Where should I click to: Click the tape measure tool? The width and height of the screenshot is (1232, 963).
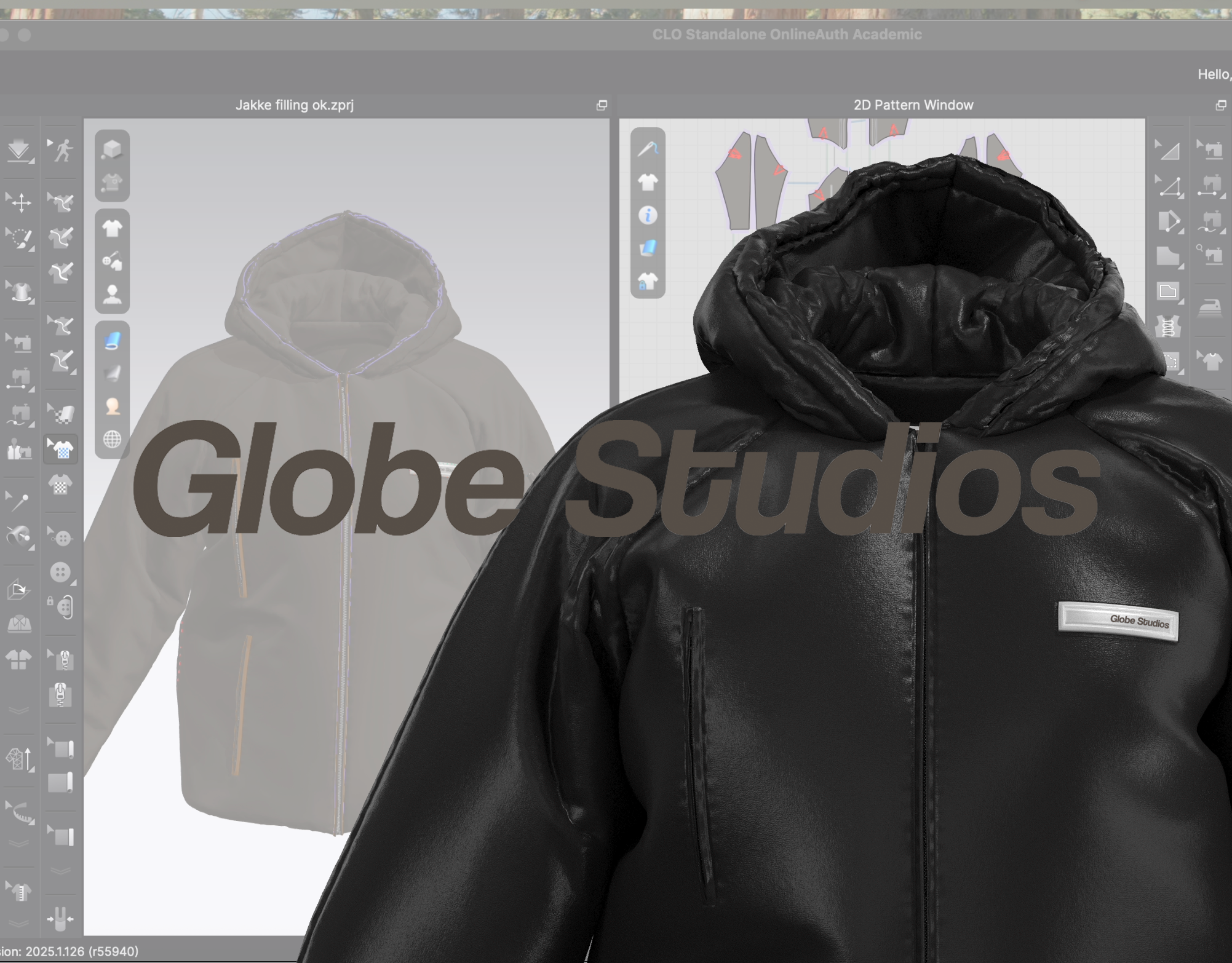coord(20,813)
